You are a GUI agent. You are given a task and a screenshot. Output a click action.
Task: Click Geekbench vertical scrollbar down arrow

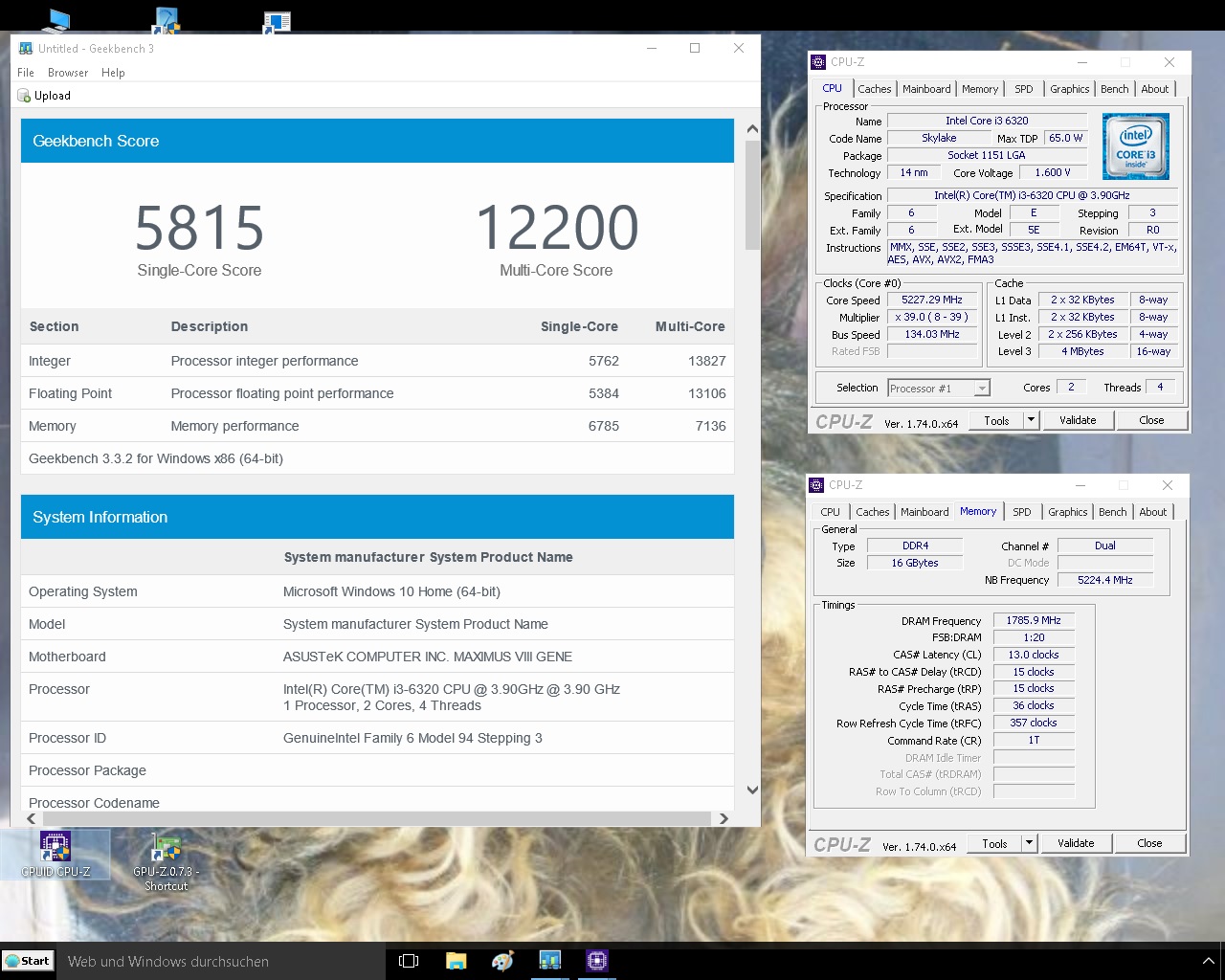(x=752, y=790)
